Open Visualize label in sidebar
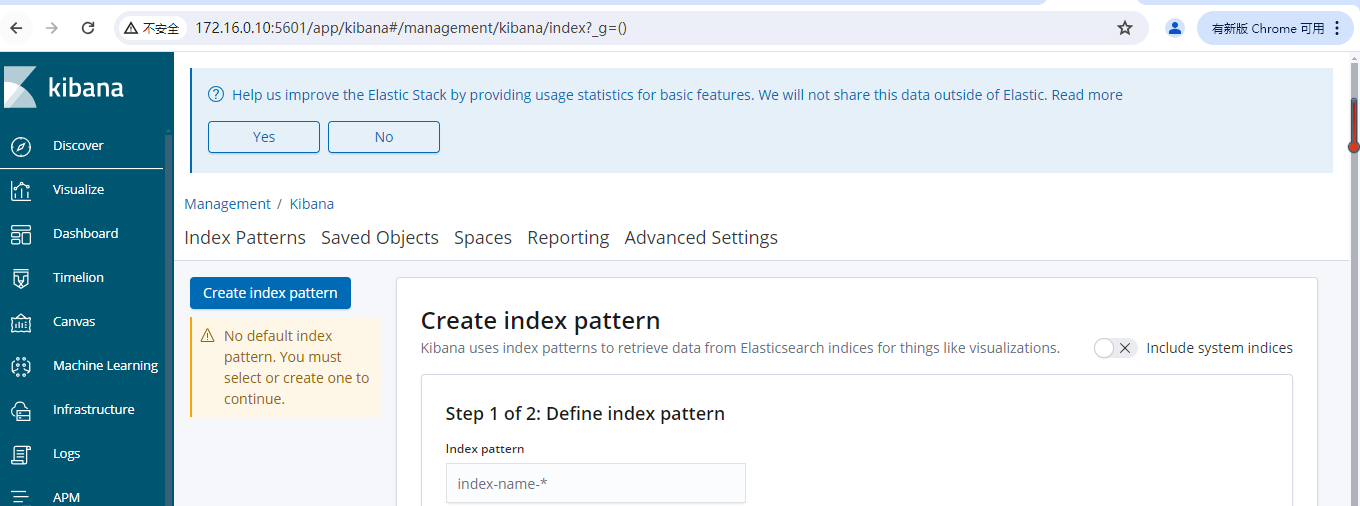This screenshot has width=1360, height=506. [x=78, y=190]
